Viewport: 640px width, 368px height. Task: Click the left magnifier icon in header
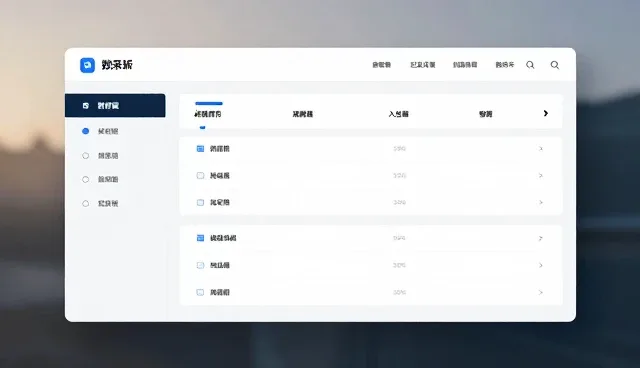click(530, 65)
